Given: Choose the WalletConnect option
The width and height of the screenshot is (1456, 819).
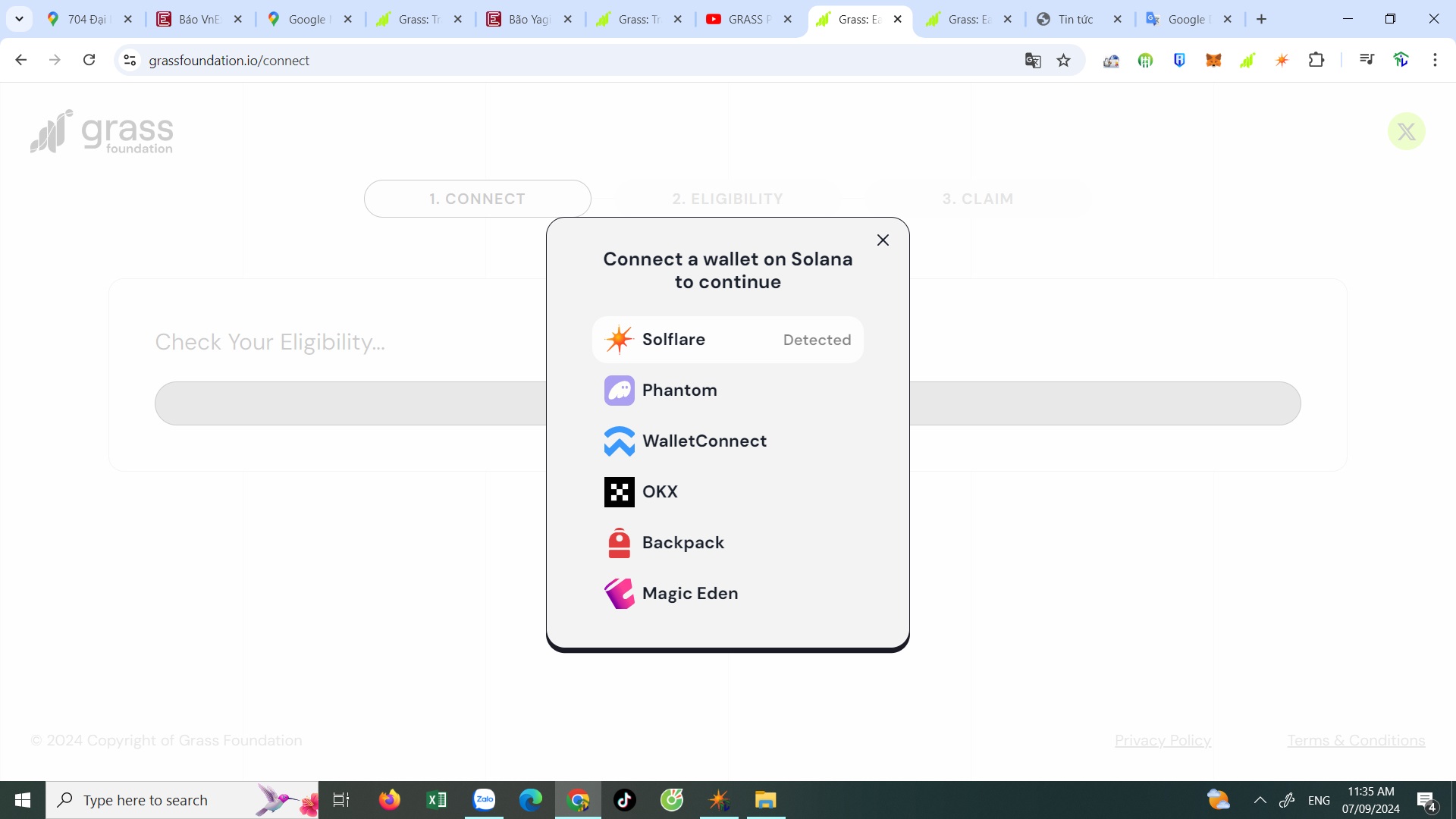Looking at the screenshot, I should click(x=727, y=441).
